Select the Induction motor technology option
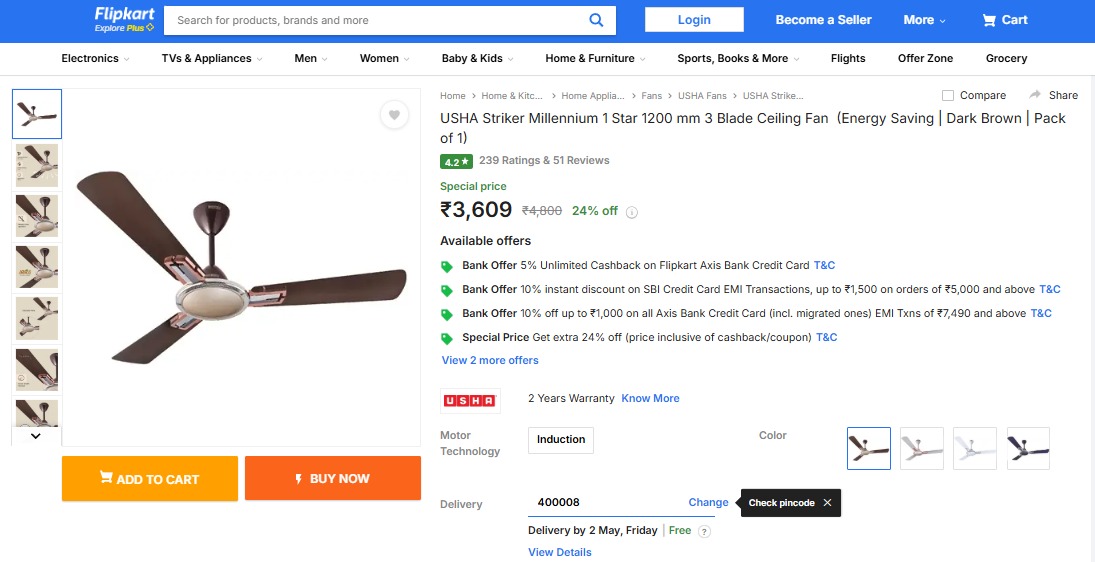 point(561,440)
